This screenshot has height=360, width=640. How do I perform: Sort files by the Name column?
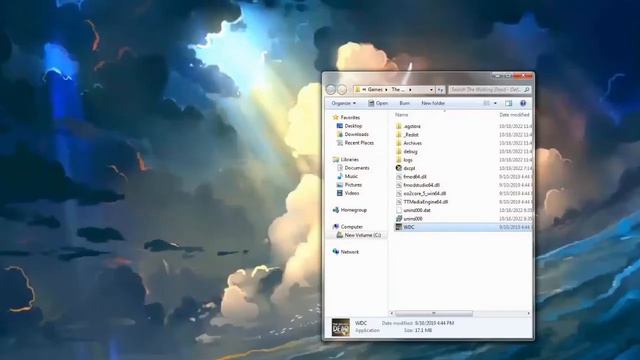click(x=401, y=115)
